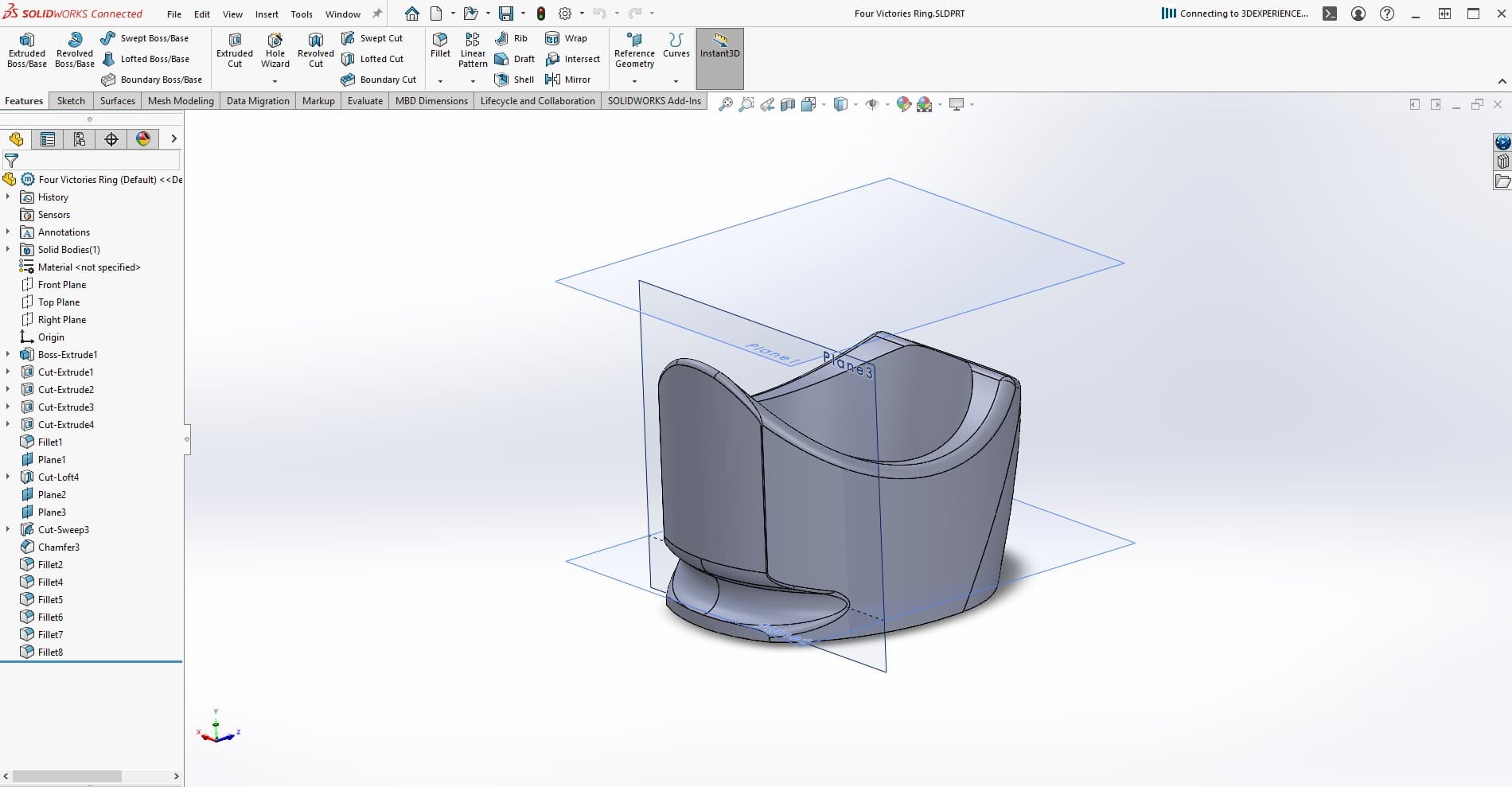The width and height of the screenshot is (1512, 787).
Task: Expand the Solid Bodies(1) folder
Action: (x=8, y=249)
